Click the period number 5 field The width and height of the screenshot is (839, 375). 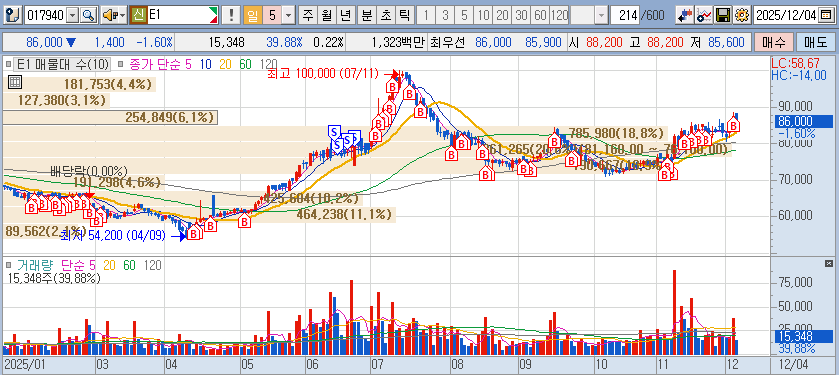coord(272,15)
